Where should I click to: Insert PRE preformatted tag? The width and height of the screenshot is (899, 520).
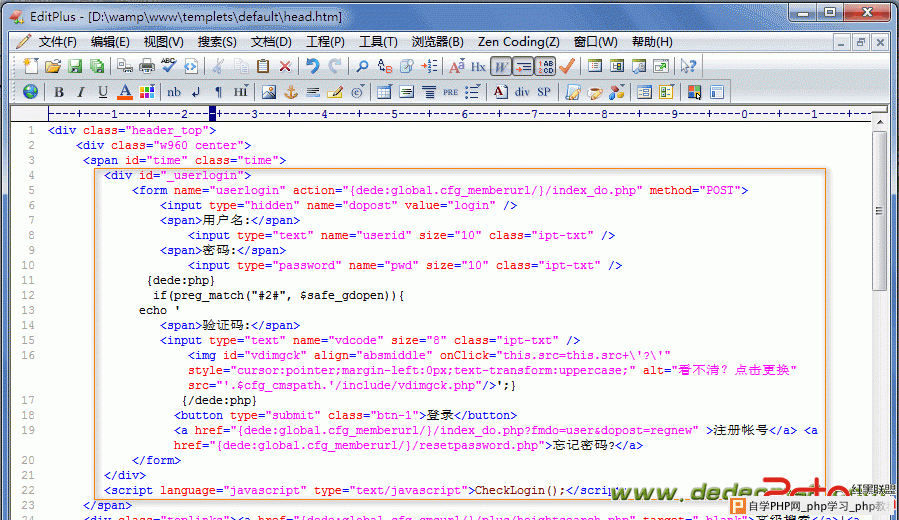[x=451, y=92]
